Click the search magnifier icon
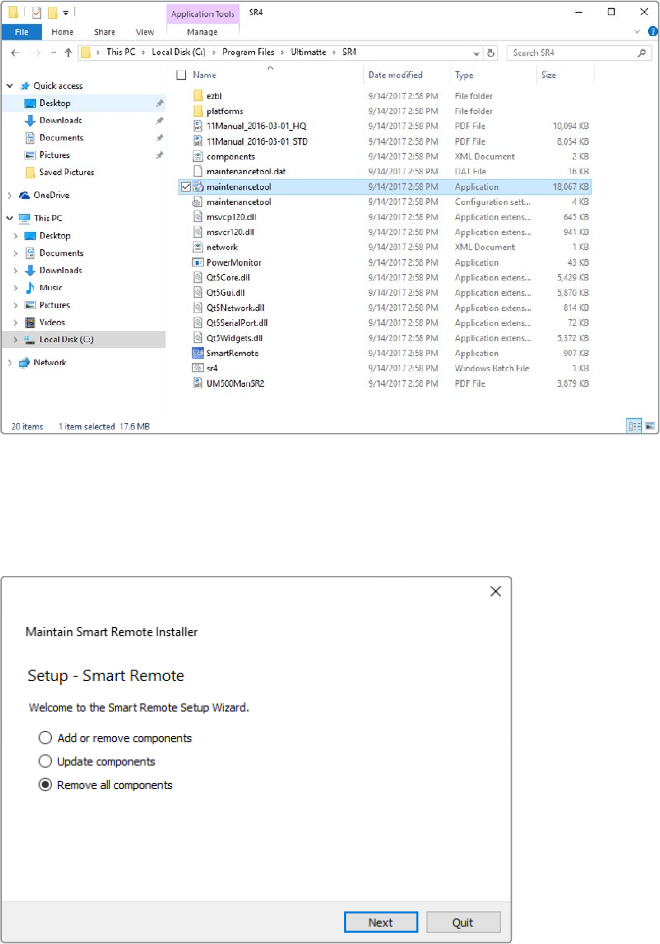This screenshot has height=944, width=660. (642, 53)
